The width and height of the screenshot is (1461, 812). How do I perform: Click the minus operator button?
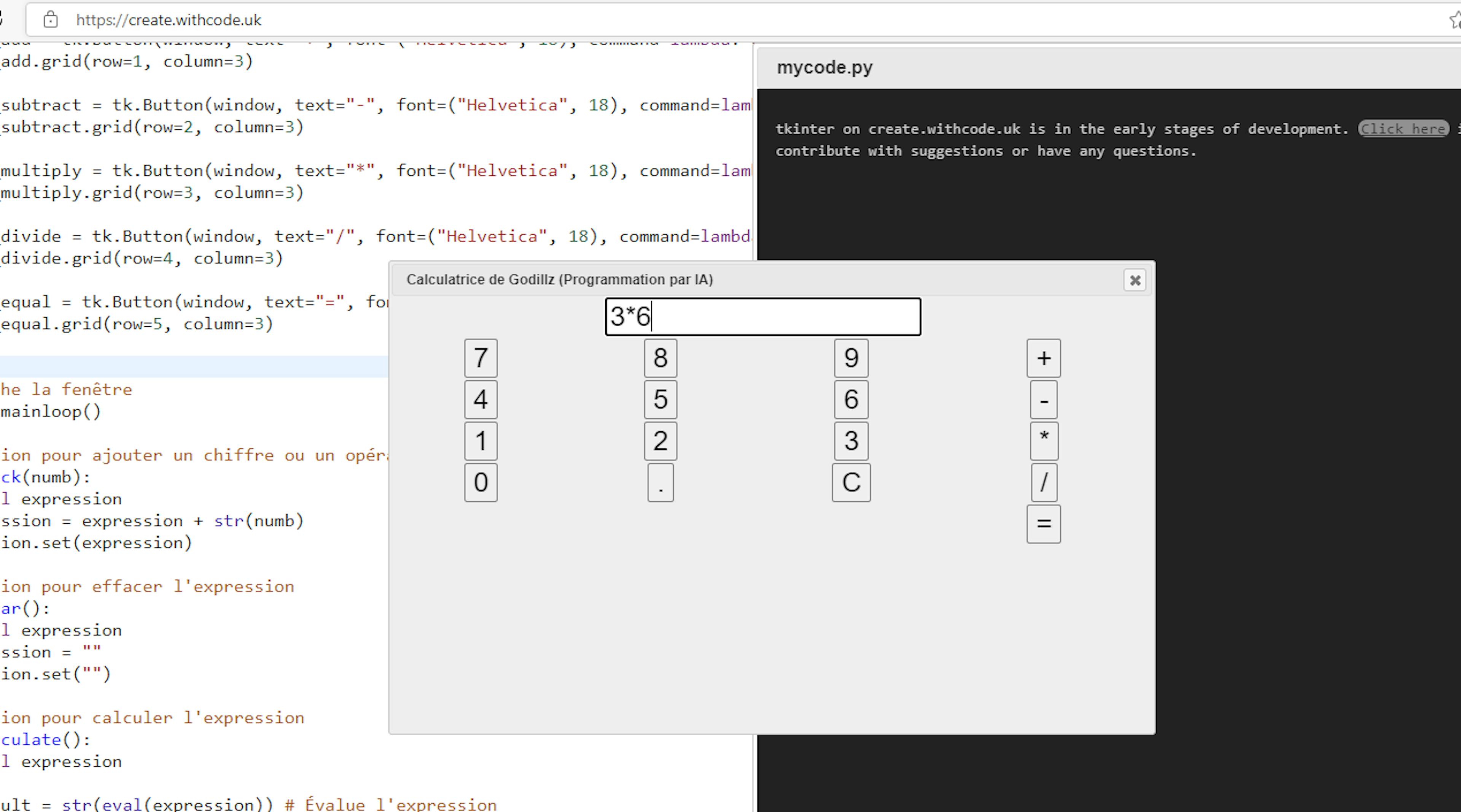click(x=1044, y=399)
